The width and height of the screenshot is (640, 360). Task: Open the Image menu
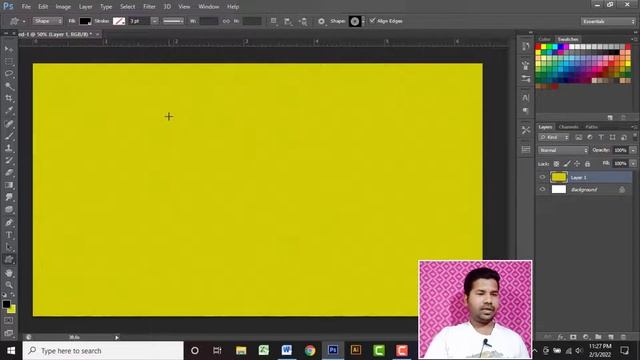(63, 7)
